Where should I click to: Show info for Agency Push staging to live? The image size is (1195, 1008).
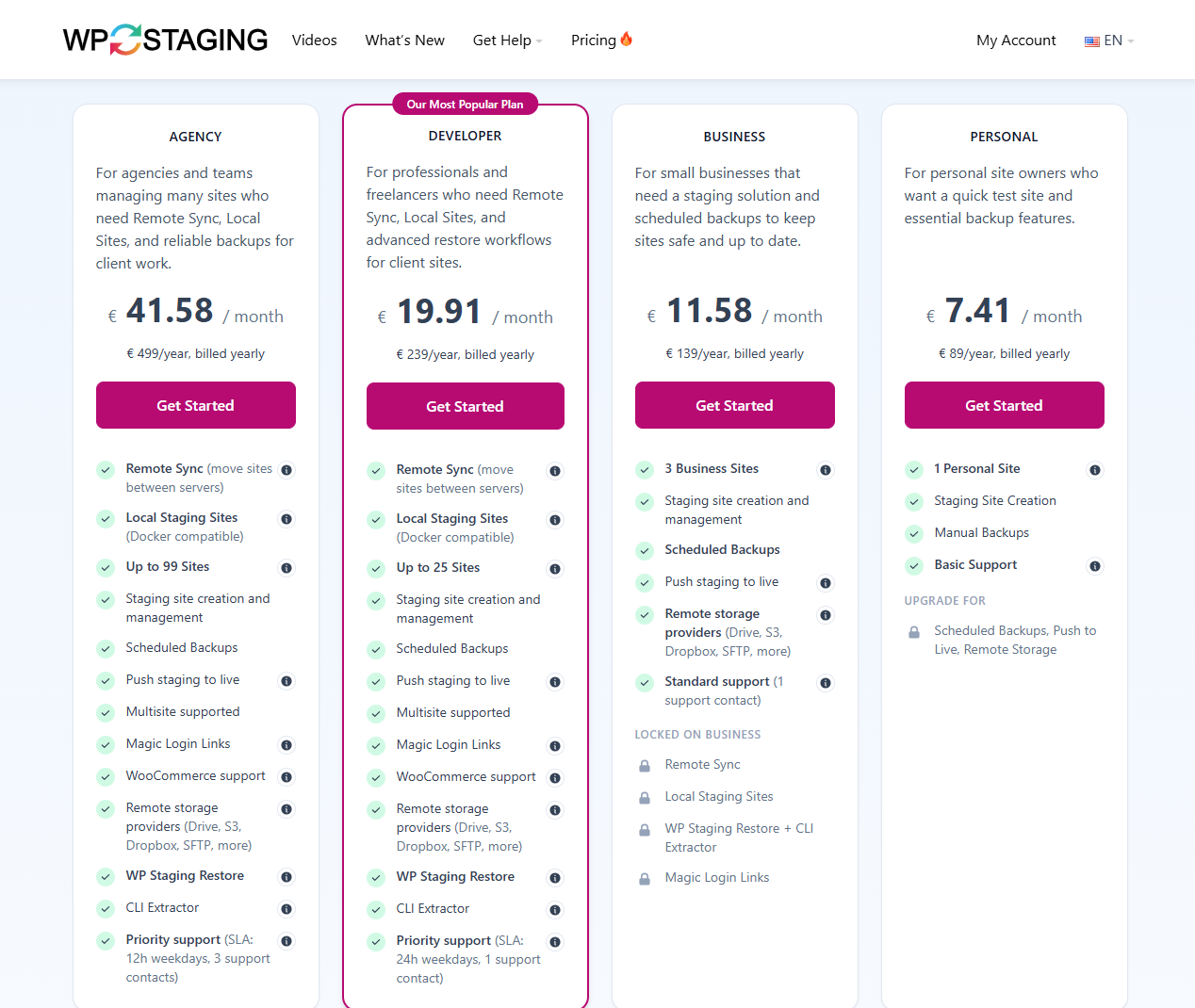(x=286, y=681)
